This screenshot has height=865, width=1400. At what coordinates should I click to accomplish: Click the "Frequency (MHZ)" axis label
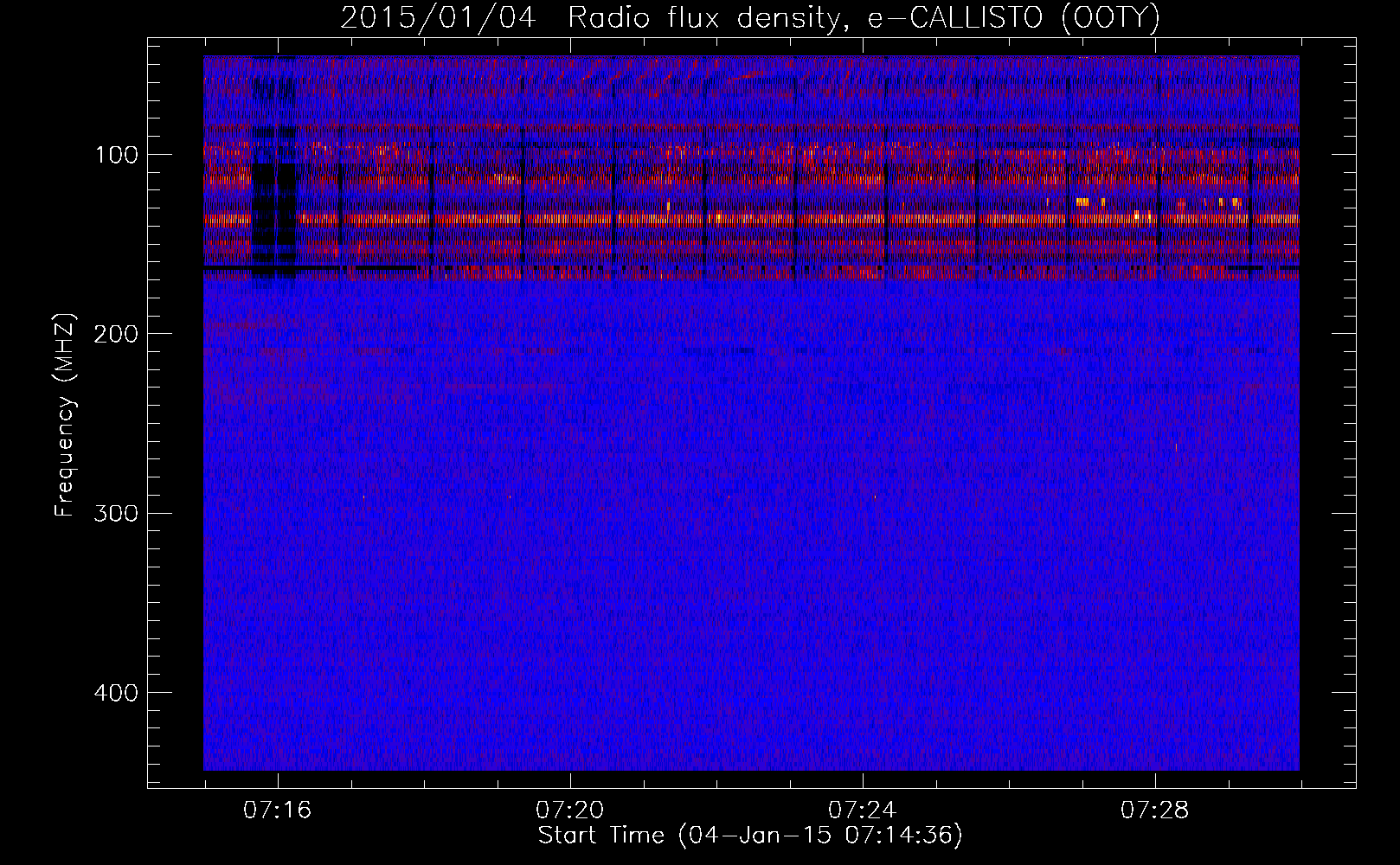pyautogui.click(x=65, y=415)
